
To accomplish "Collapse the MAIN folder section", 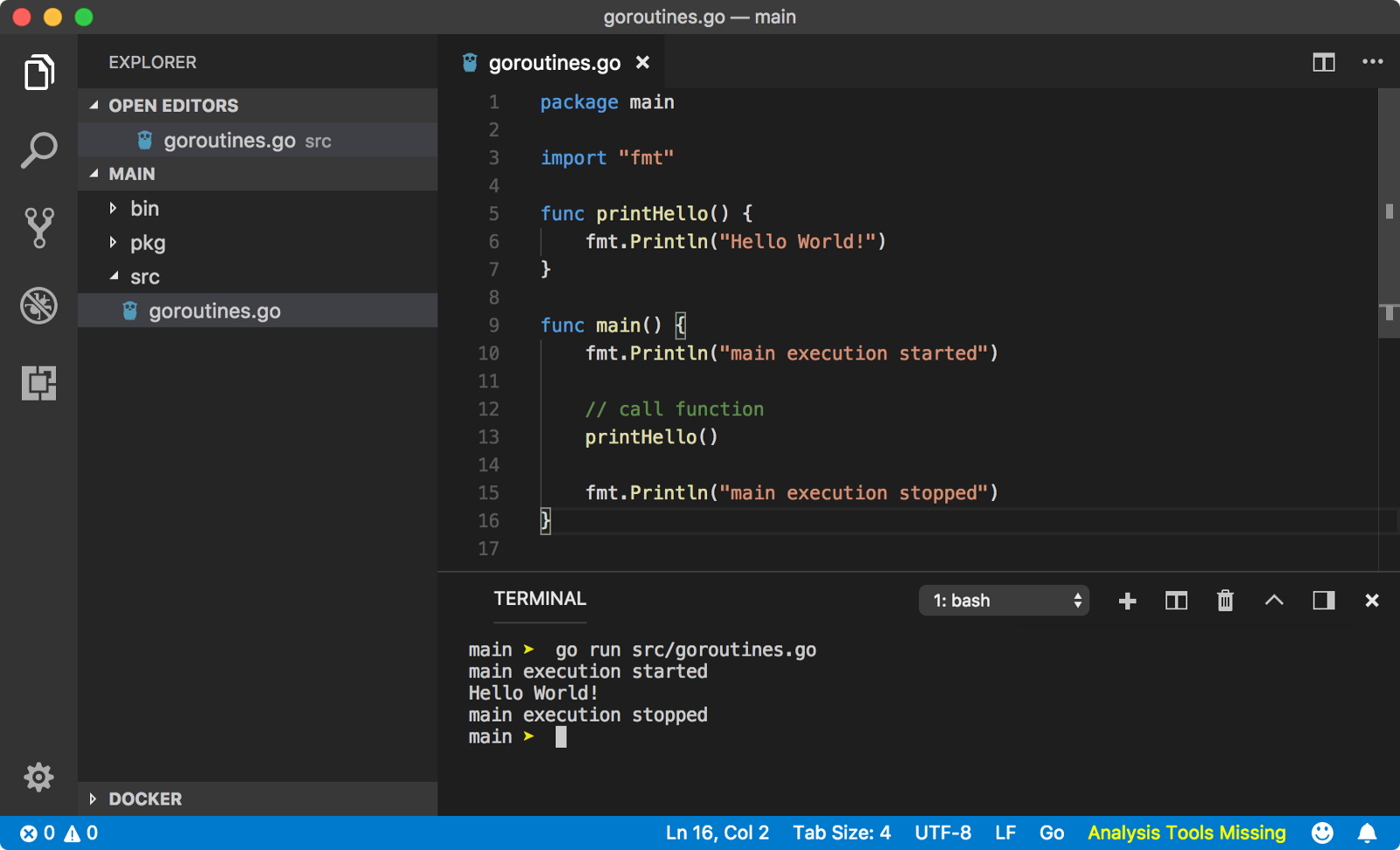I will click(257, 174).
